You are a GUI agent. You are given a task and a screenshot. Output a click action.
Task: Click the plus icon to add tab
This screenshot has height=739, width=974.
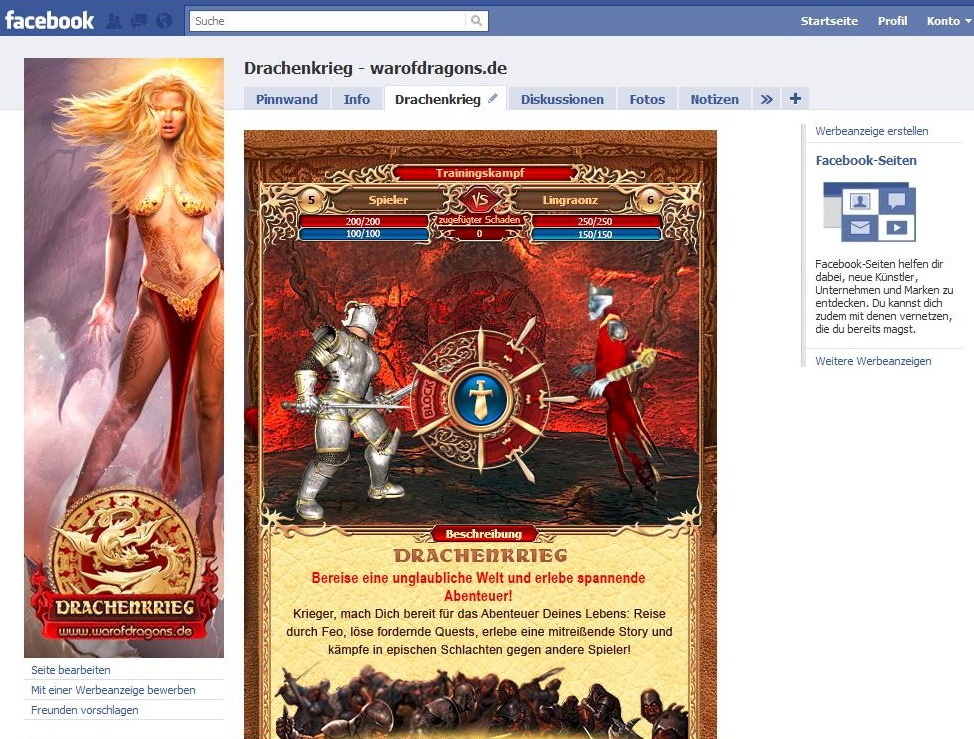795,98
